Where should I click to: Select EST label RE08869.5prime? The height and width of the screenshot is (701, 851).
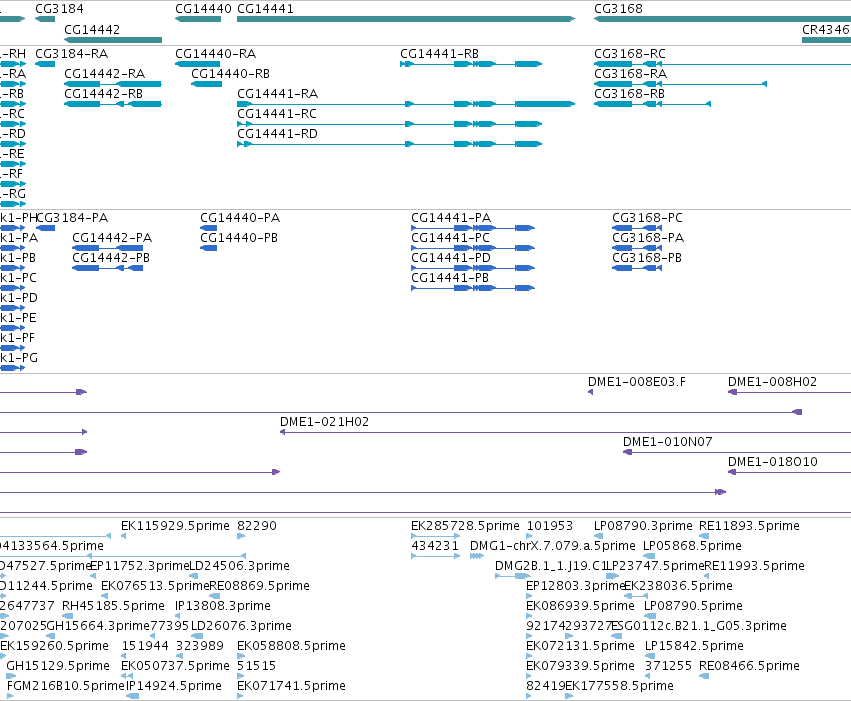click(x=259, y=586)
